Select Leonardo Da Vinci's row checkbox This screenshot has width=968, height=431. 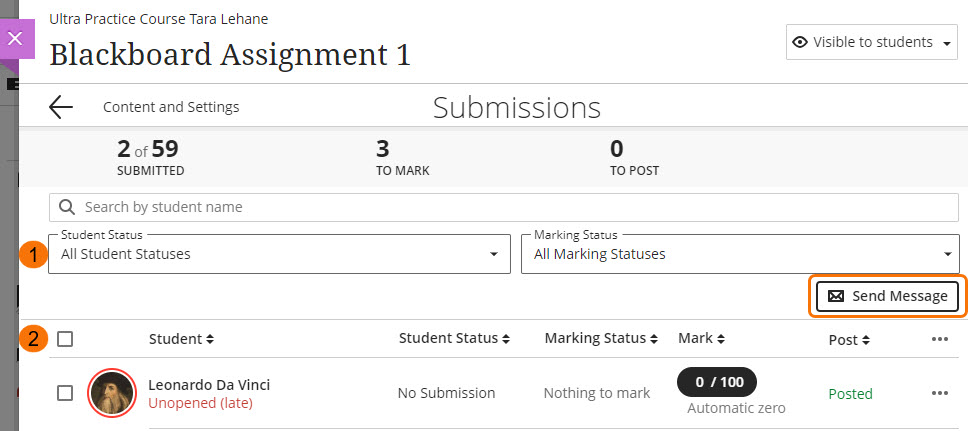tap(65, 393)
